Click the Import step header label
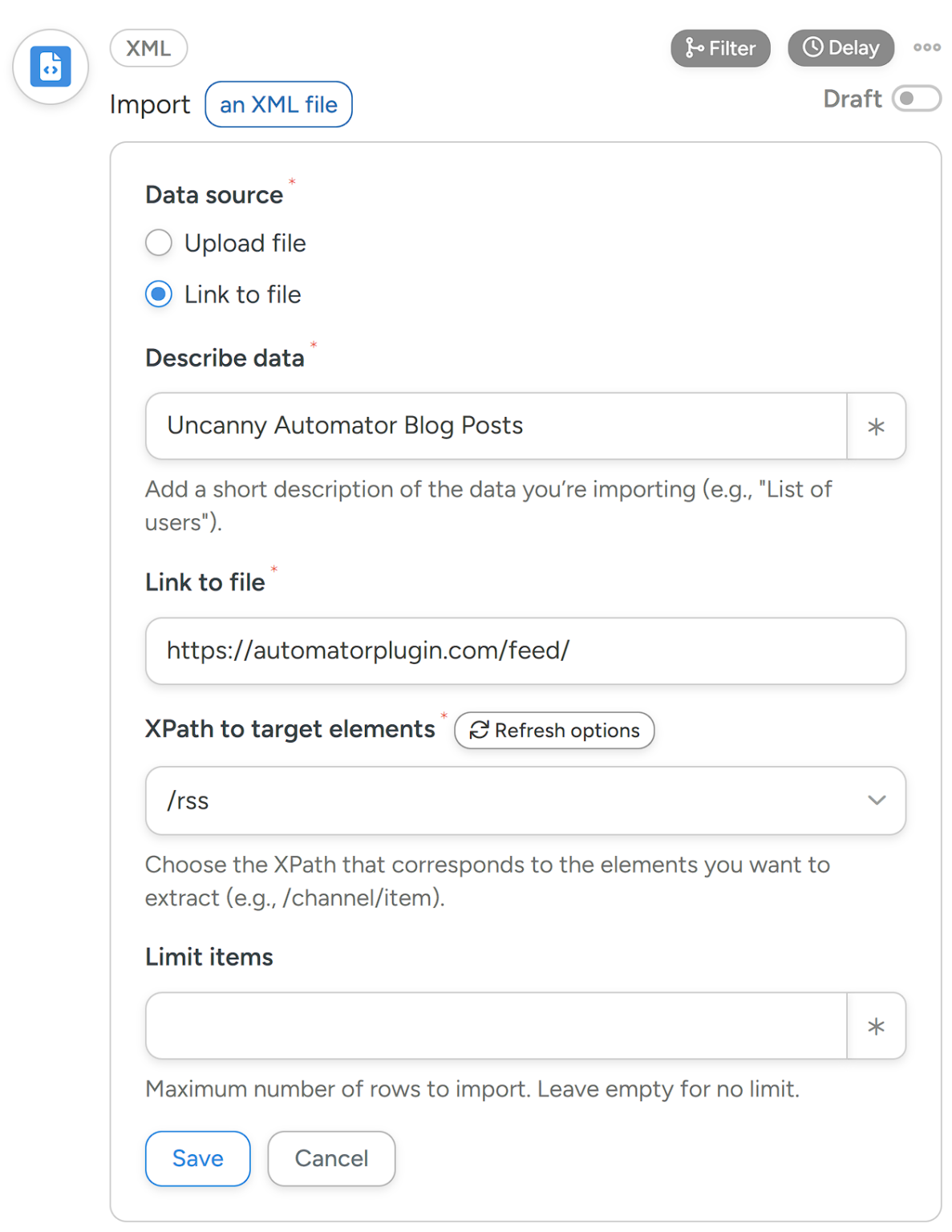Screen dimensions: 952x1232 [x=149, y=103]
